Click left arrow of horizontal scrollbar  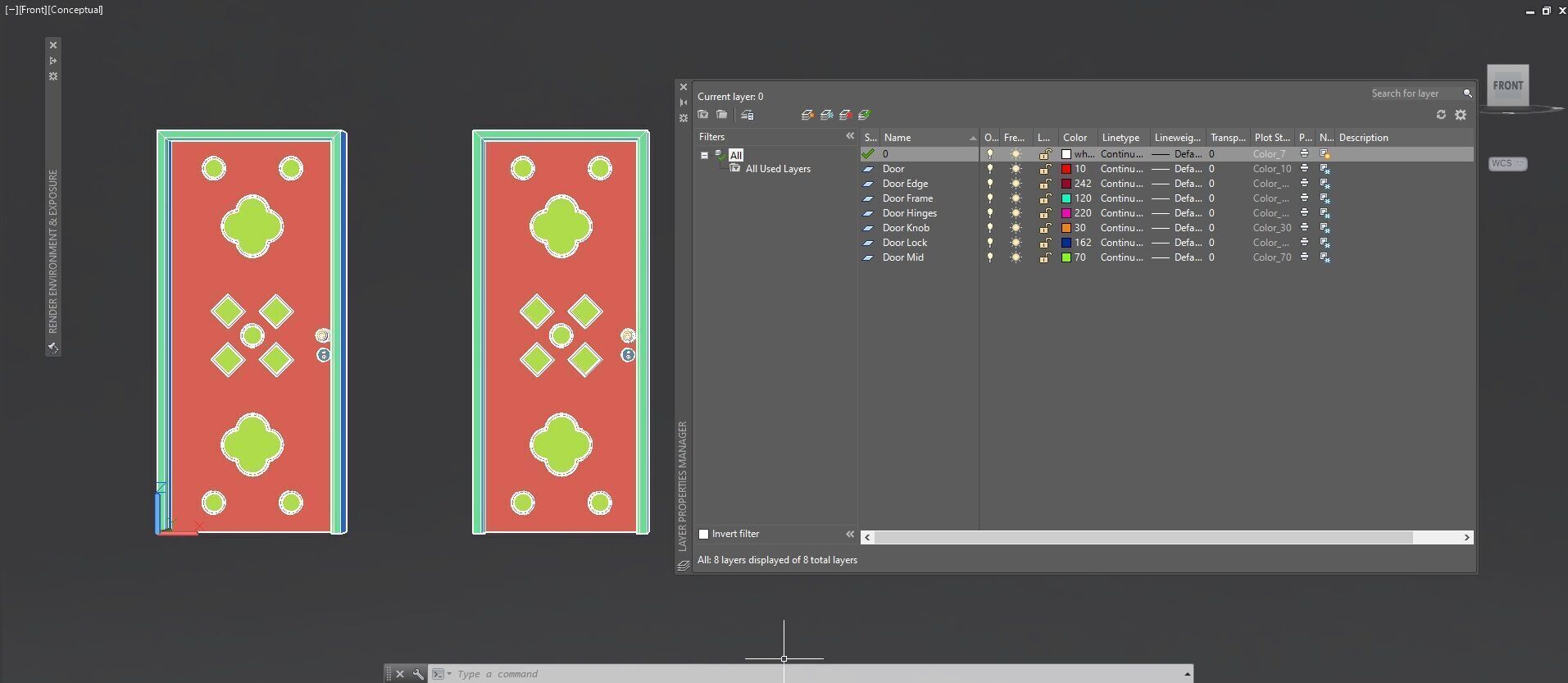tap(868, 538)
